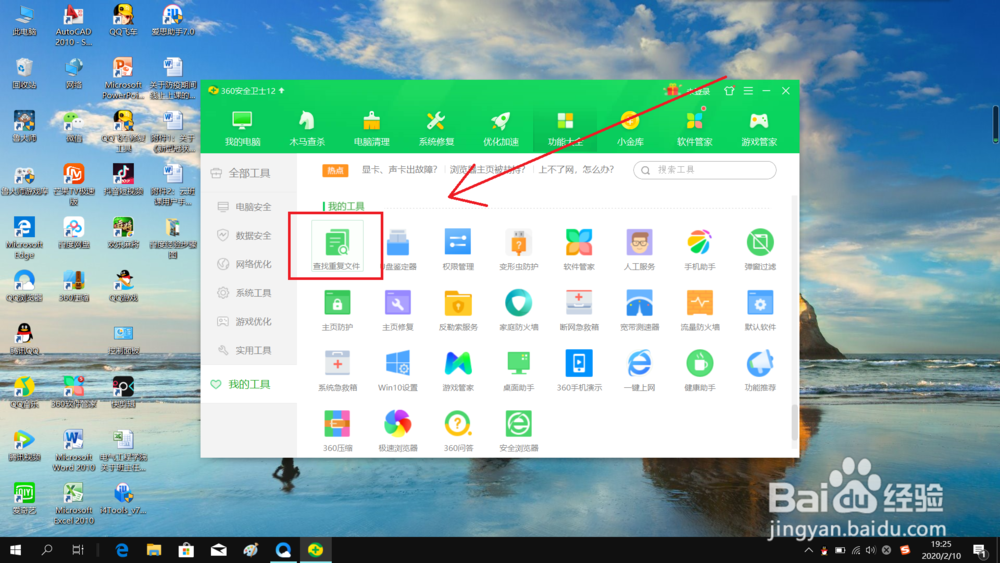This screenshot has width=1000, height=563.
Task: Open 360压缩 tool
Action: point(337,430)
